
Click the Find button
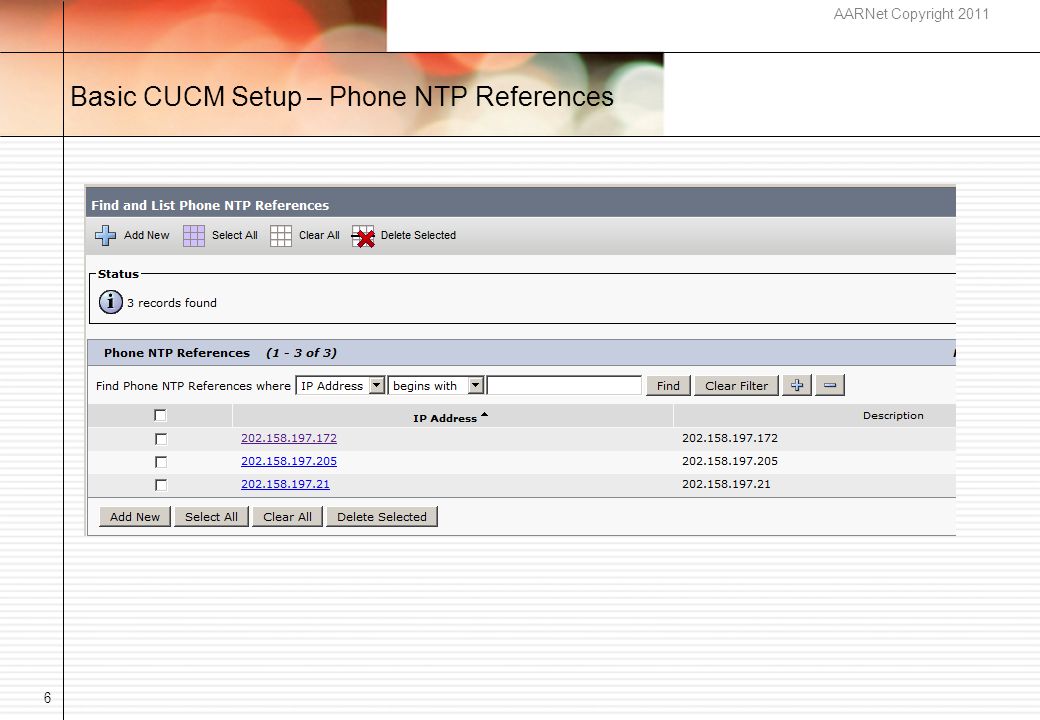pos(668,386)
